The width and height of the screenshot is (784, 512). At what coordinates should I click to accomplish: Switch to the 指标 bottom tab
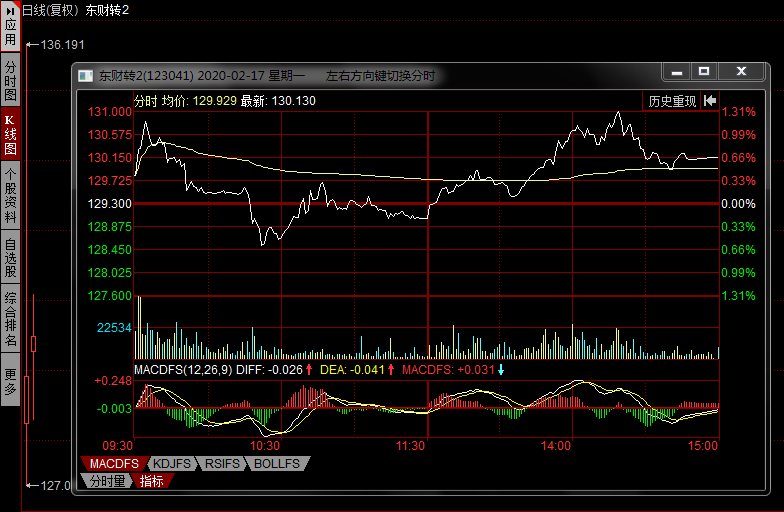coord(152,481)
